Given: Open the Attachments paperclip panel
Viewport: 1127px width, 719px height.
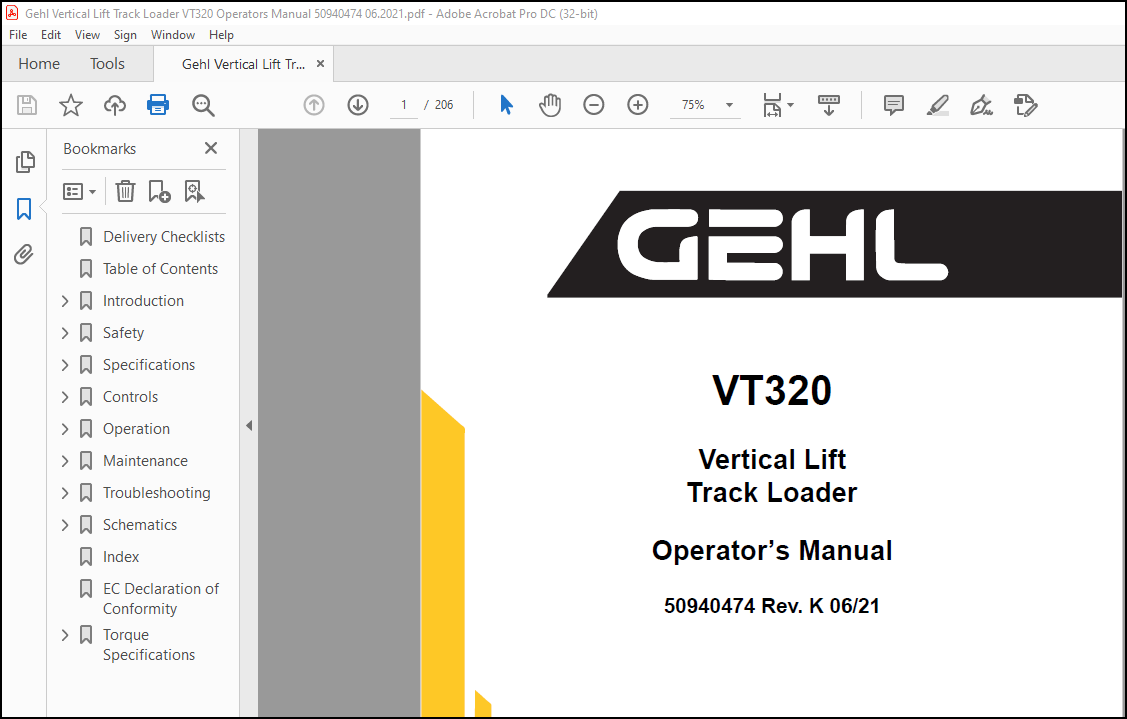Looking at the screenshot, I should click(24, 255).
